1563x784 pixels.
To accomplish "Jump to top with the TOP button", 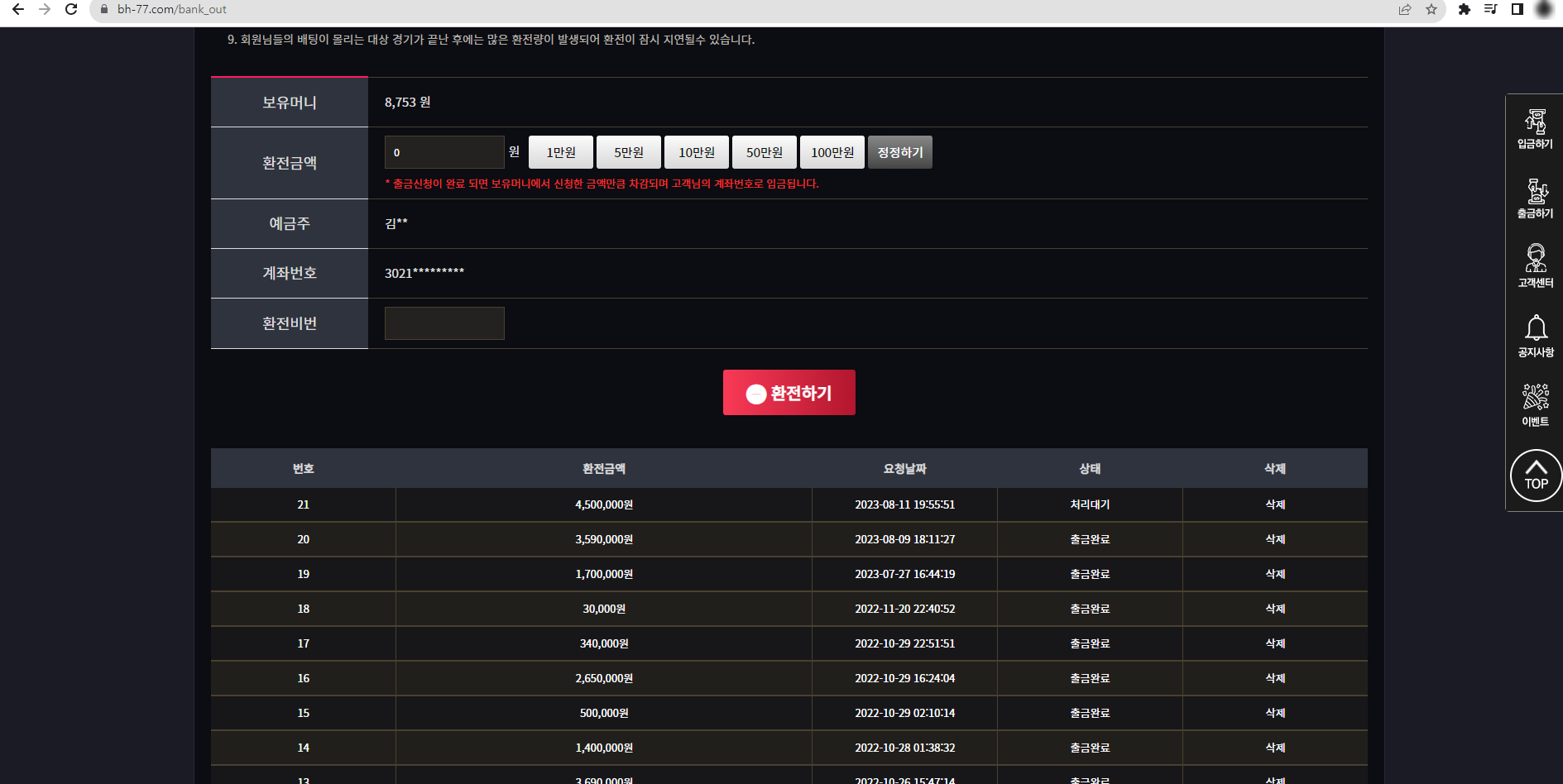I will pyautogui.click(x=1536, y=476).
